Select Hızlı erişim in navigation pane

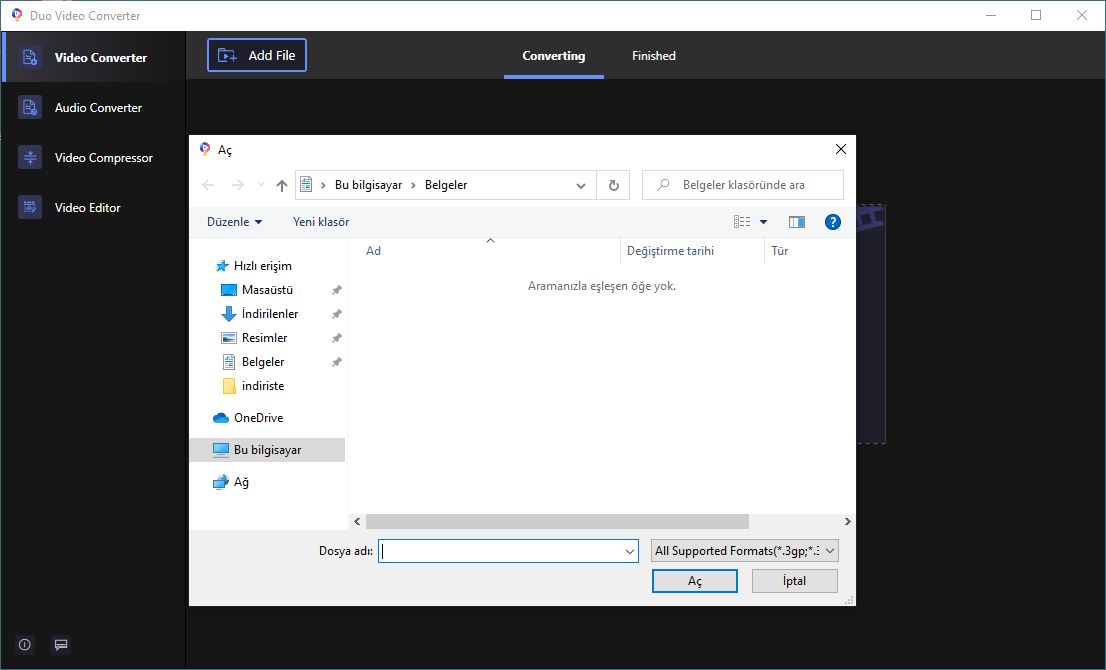tap(262, 266)
